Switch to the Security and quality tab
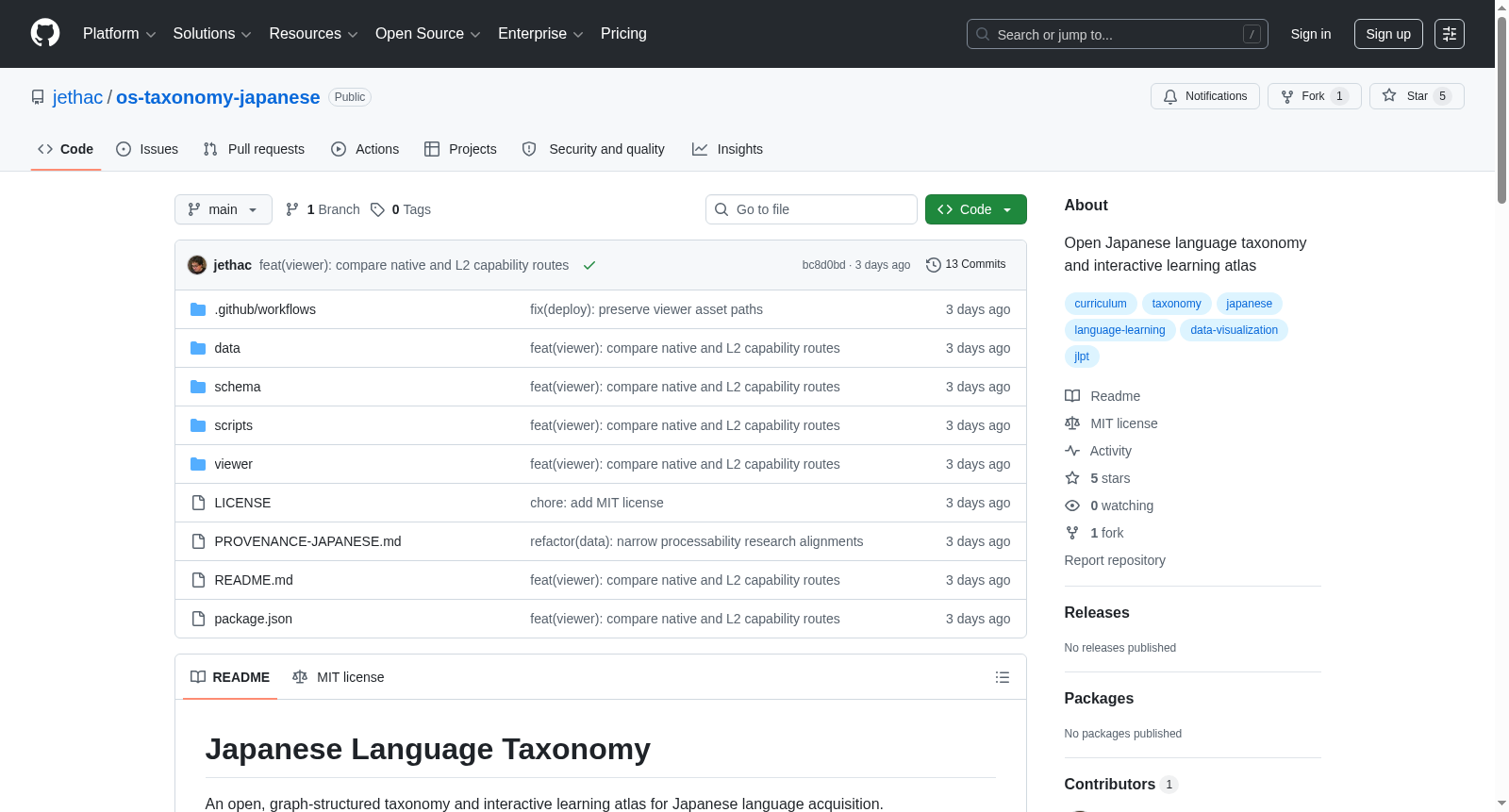The width and height of the screenshot is (1509, 812). [593, 149]
